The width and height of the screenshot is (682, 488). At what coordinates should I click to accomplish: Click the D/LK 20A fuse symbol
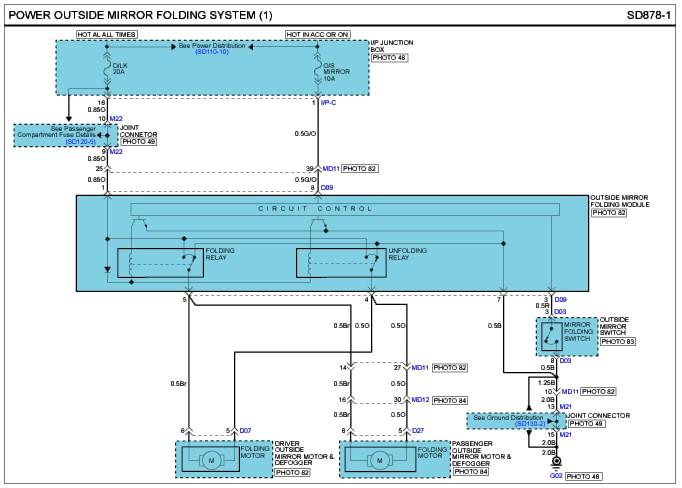click(x=107, y=68)
